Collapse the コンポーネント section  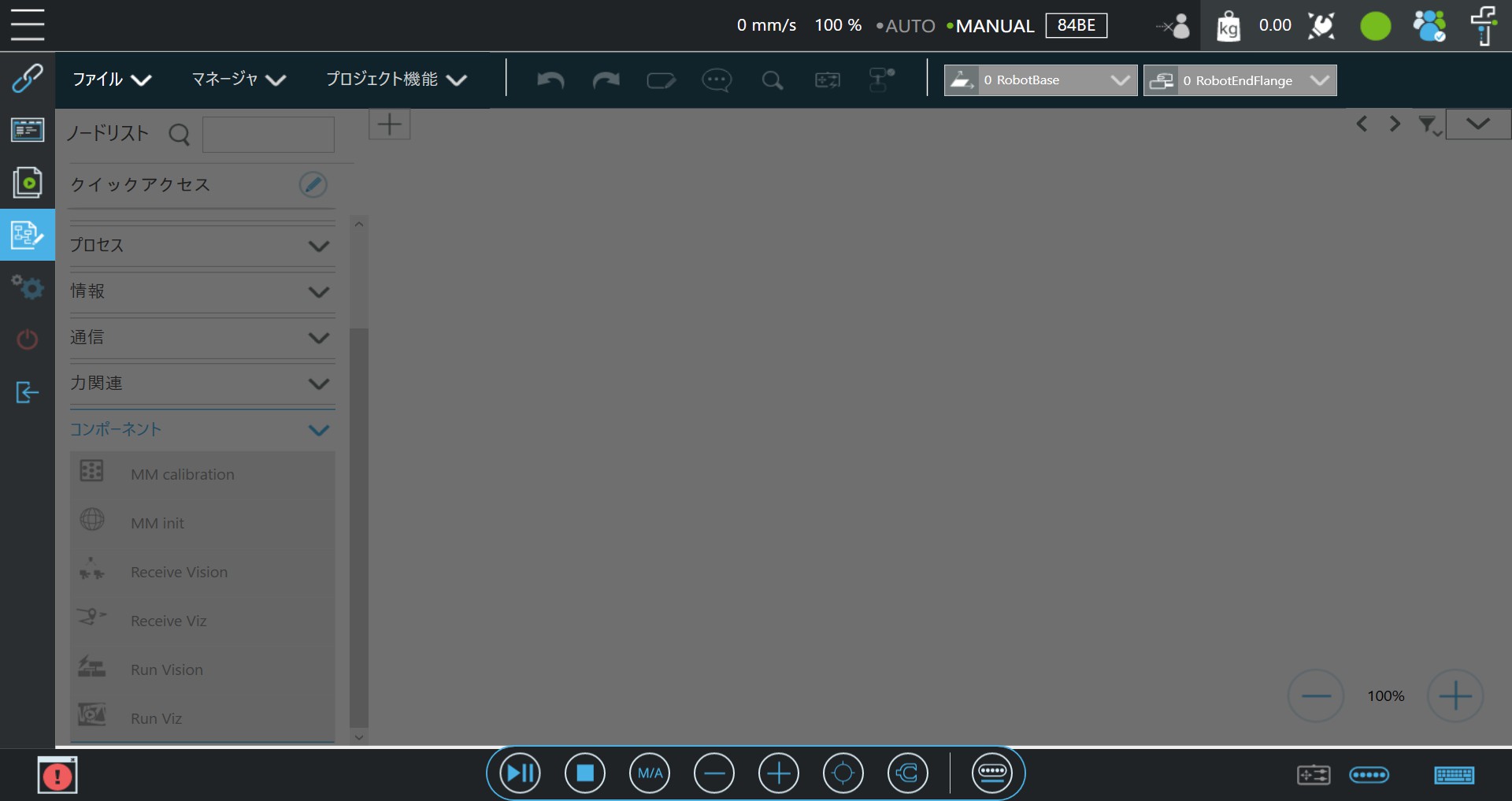point(202,430)
